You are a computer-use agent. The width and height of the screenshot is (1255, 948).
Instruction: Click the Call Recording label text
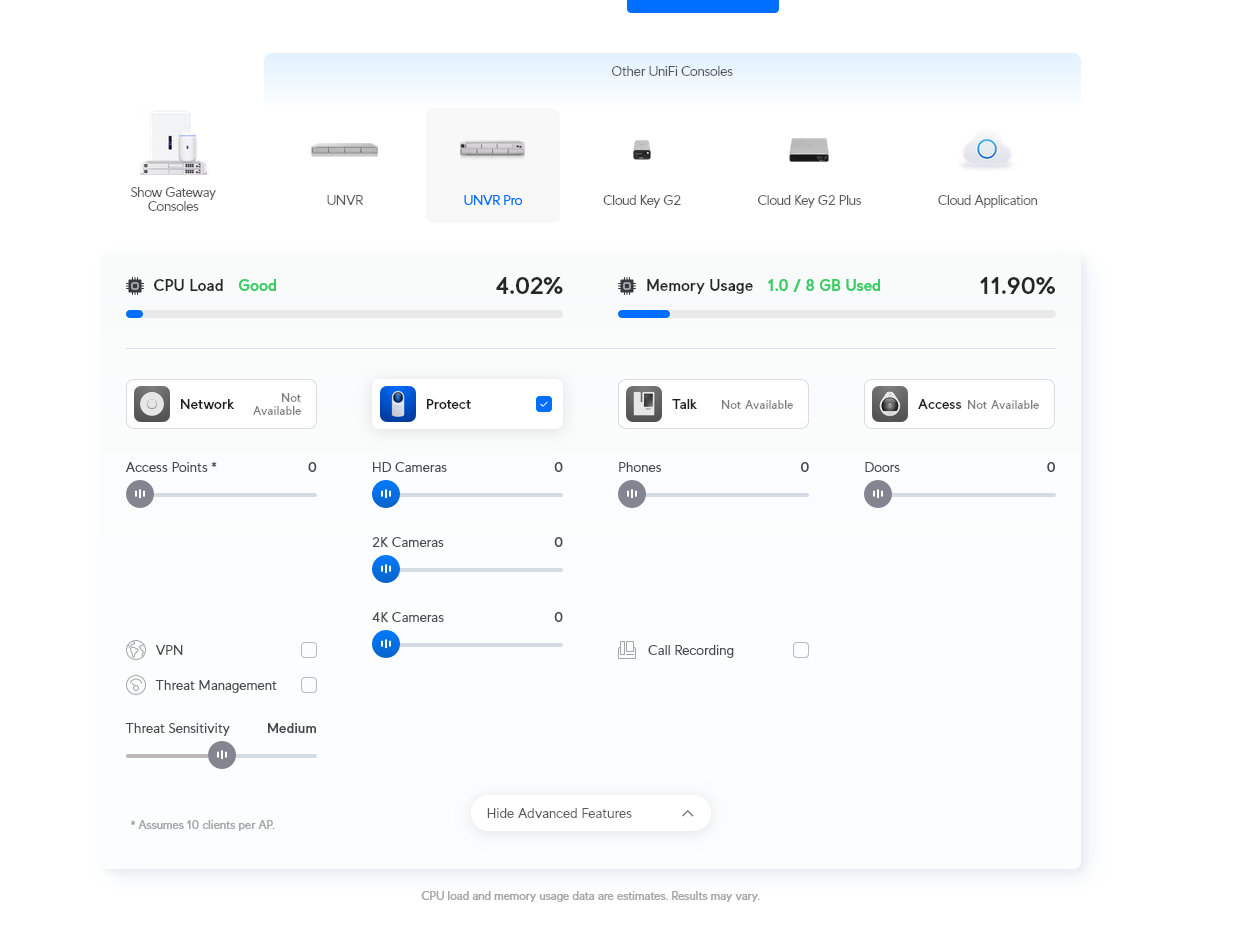click(691, 650)
